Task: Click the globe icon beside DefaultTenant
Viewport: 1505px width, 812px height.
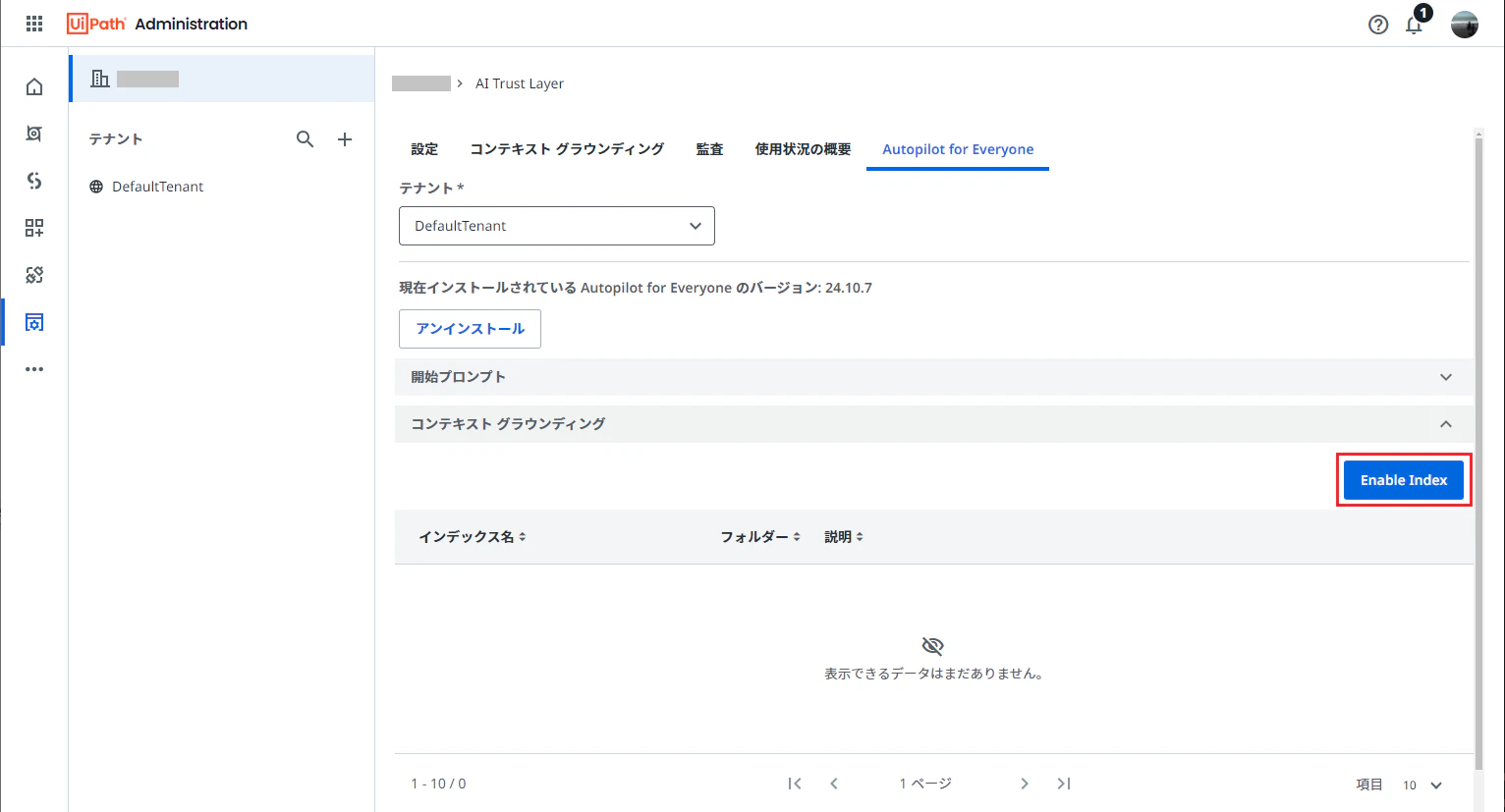Action: [x=96, y=187]
